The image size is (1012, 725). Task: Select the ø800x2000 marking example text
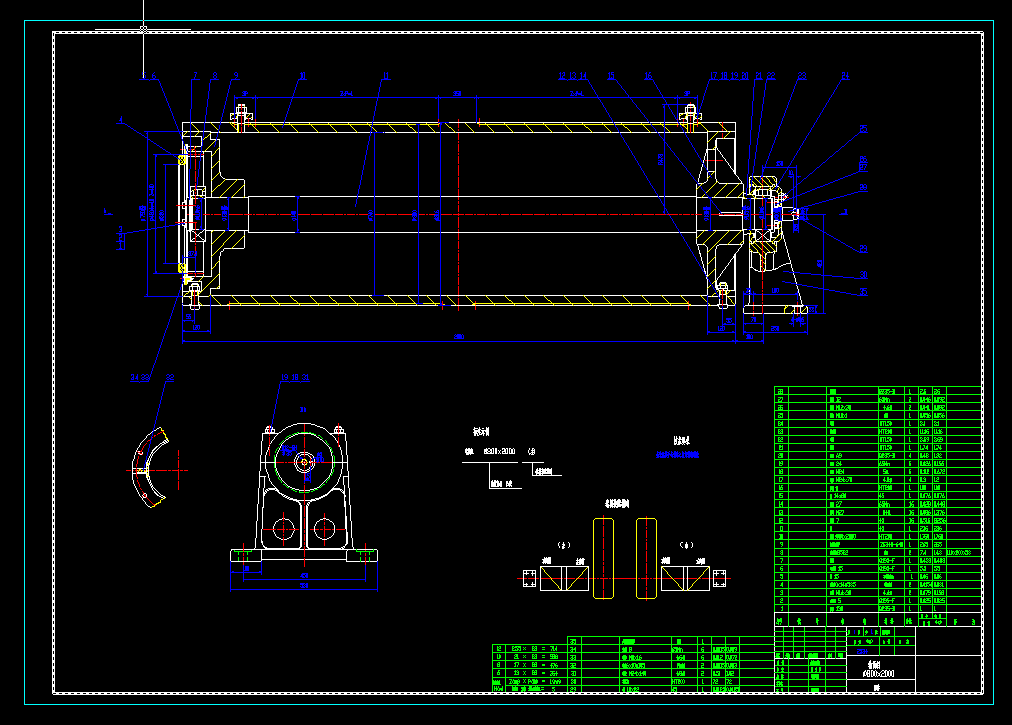pyautogui.click(x=500, y=451)
